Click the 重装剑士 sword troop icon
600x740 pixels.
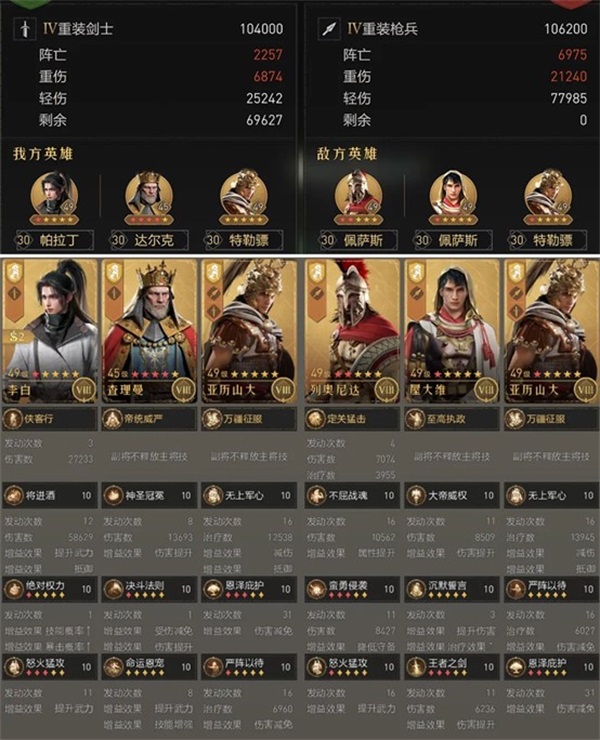pyautogui.click(x=25, y=29)
